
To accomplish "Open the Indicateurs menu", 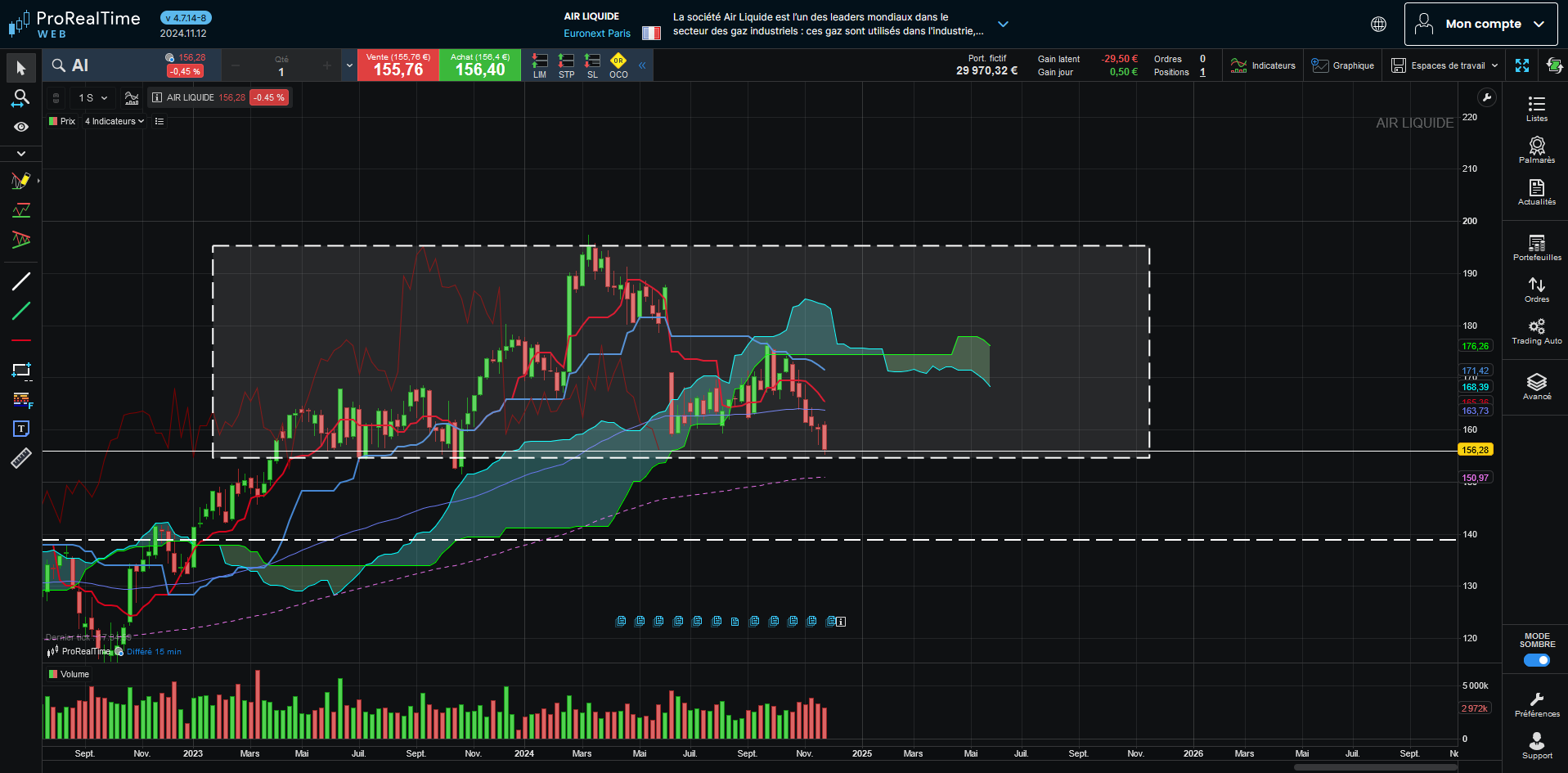I will point(1263,65).
